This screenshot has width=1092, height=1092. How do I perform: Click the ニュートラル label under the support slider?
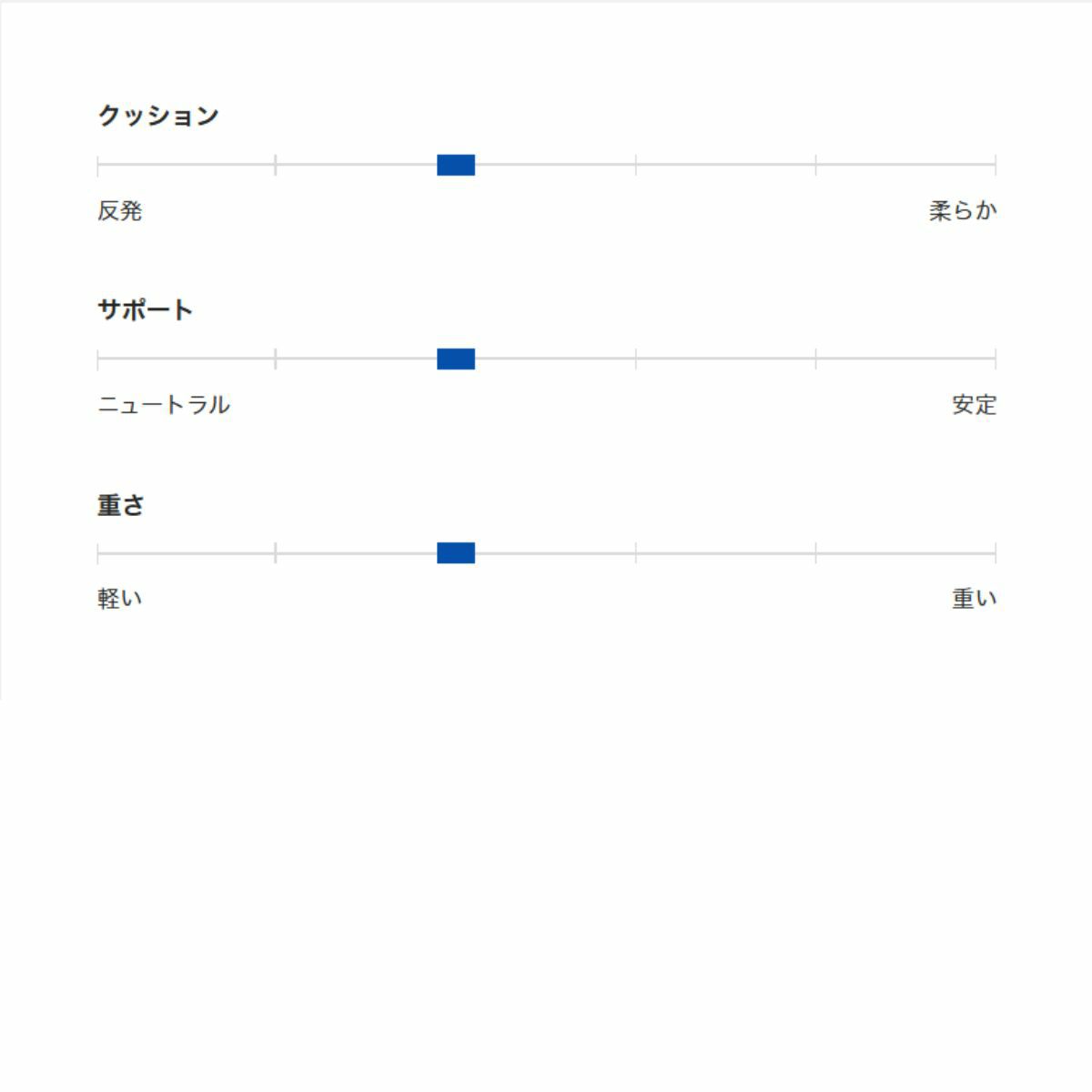coord(164,405)
